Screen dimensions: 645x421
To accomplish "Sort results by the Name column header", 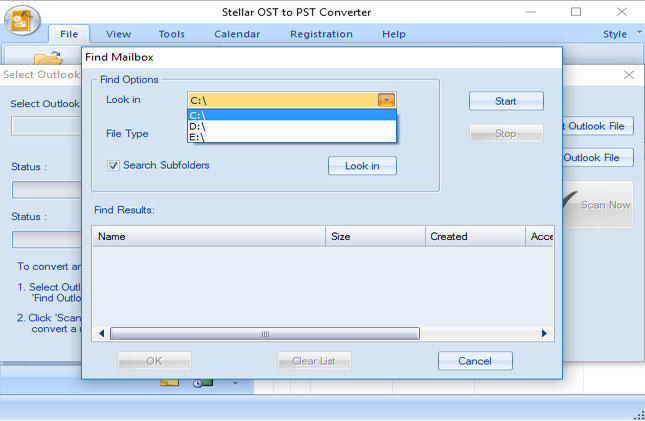I will click(209, 236).
